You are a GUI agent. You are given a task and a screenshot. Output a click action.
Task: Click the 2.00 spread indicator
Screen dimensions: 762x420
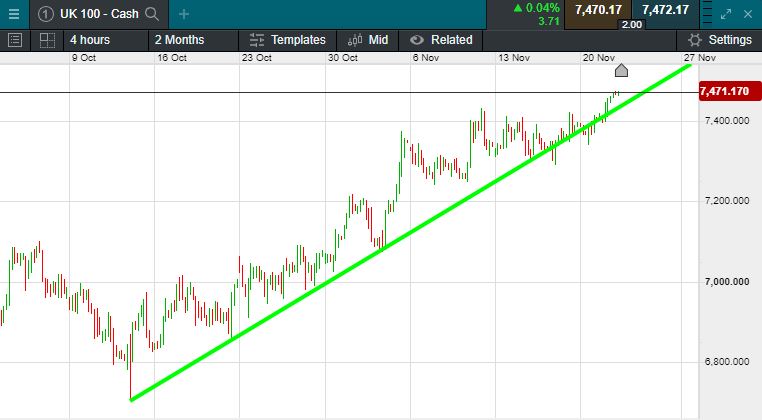coord(631,24)
